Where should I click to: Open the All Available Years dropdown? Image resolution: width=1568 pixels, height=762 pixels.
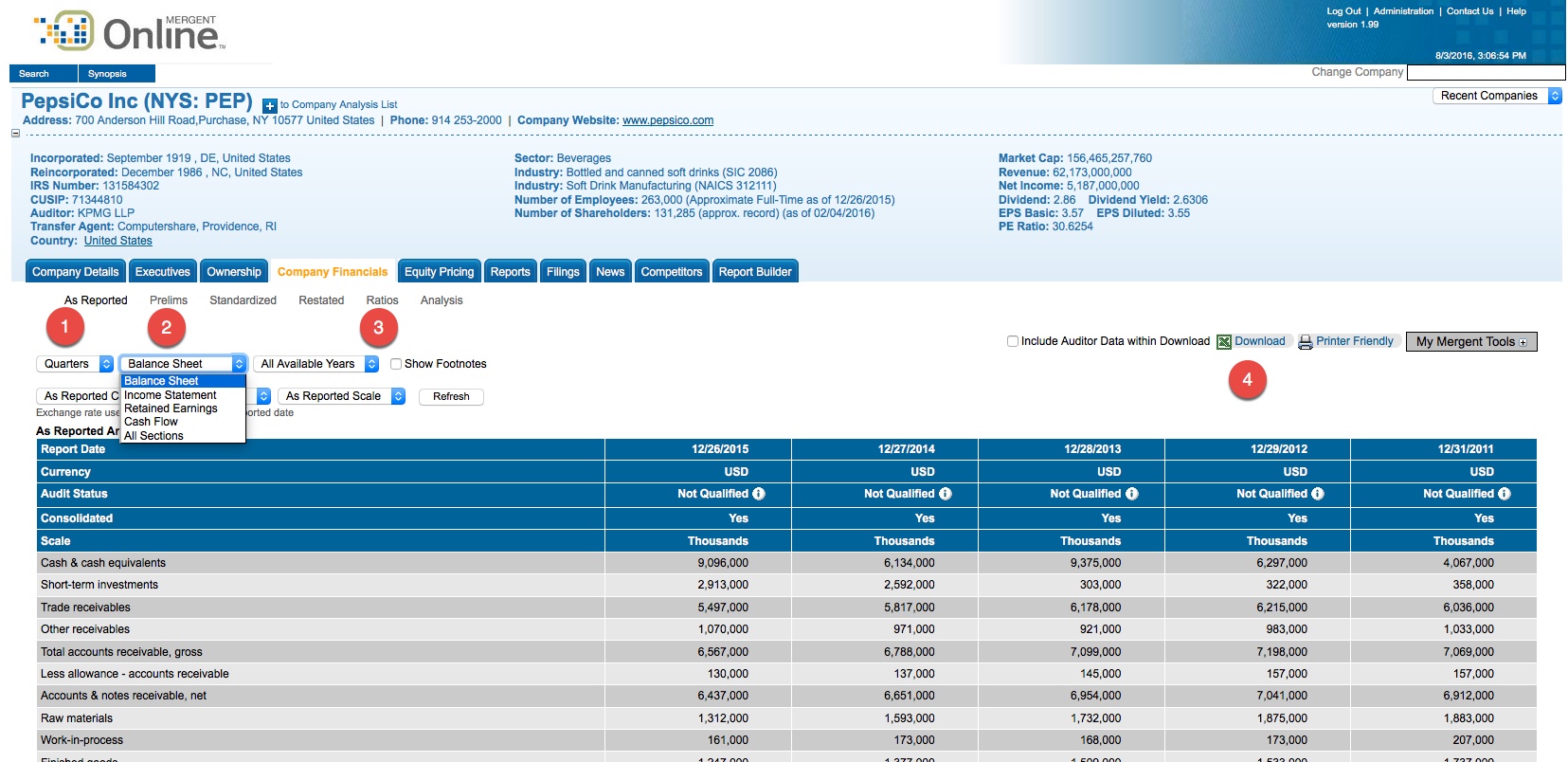pos(315,364)
